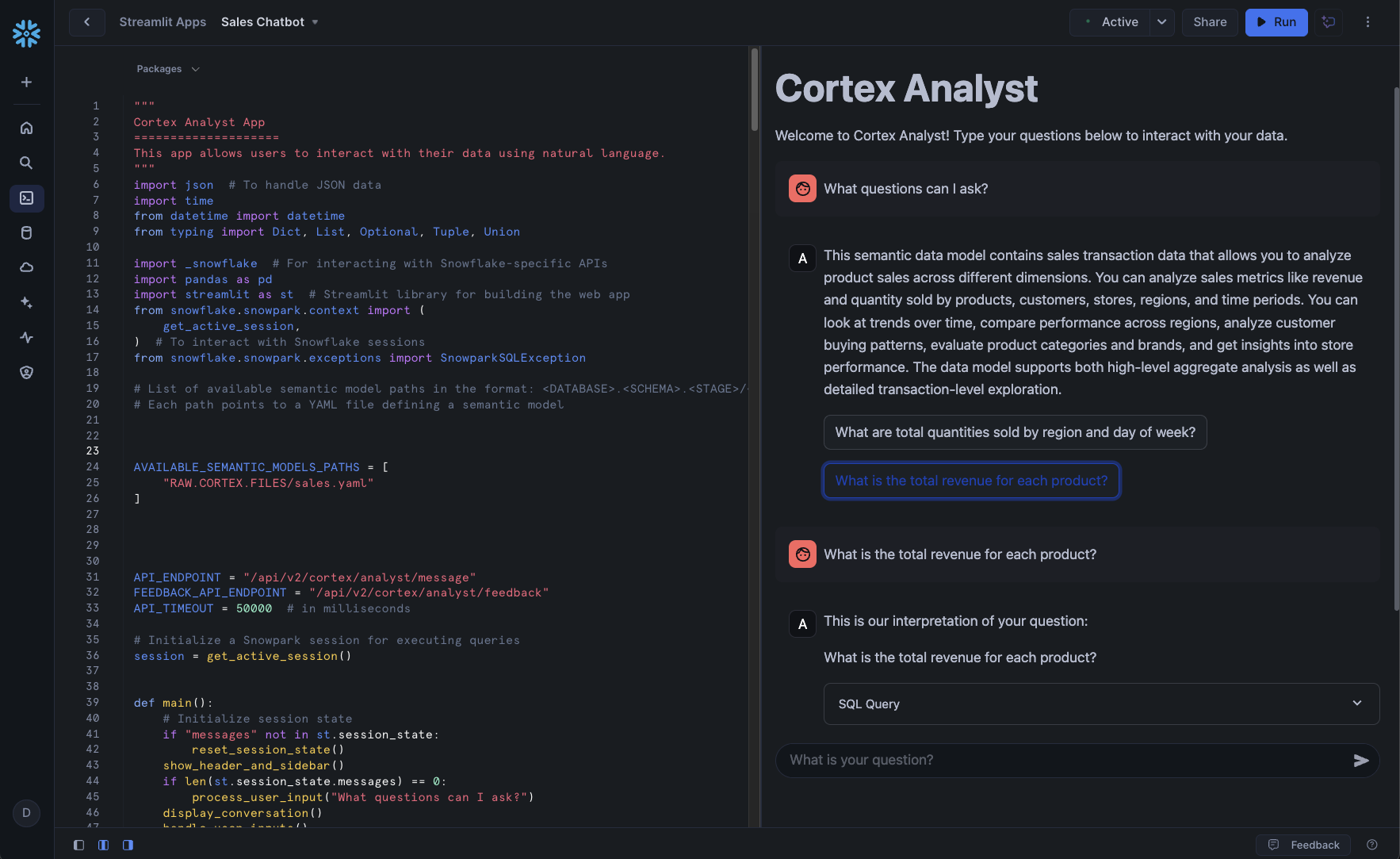Click the code editor vertical scrollbar
The width and height of the screenshot is (1400, 859).
tap(754, 89)
